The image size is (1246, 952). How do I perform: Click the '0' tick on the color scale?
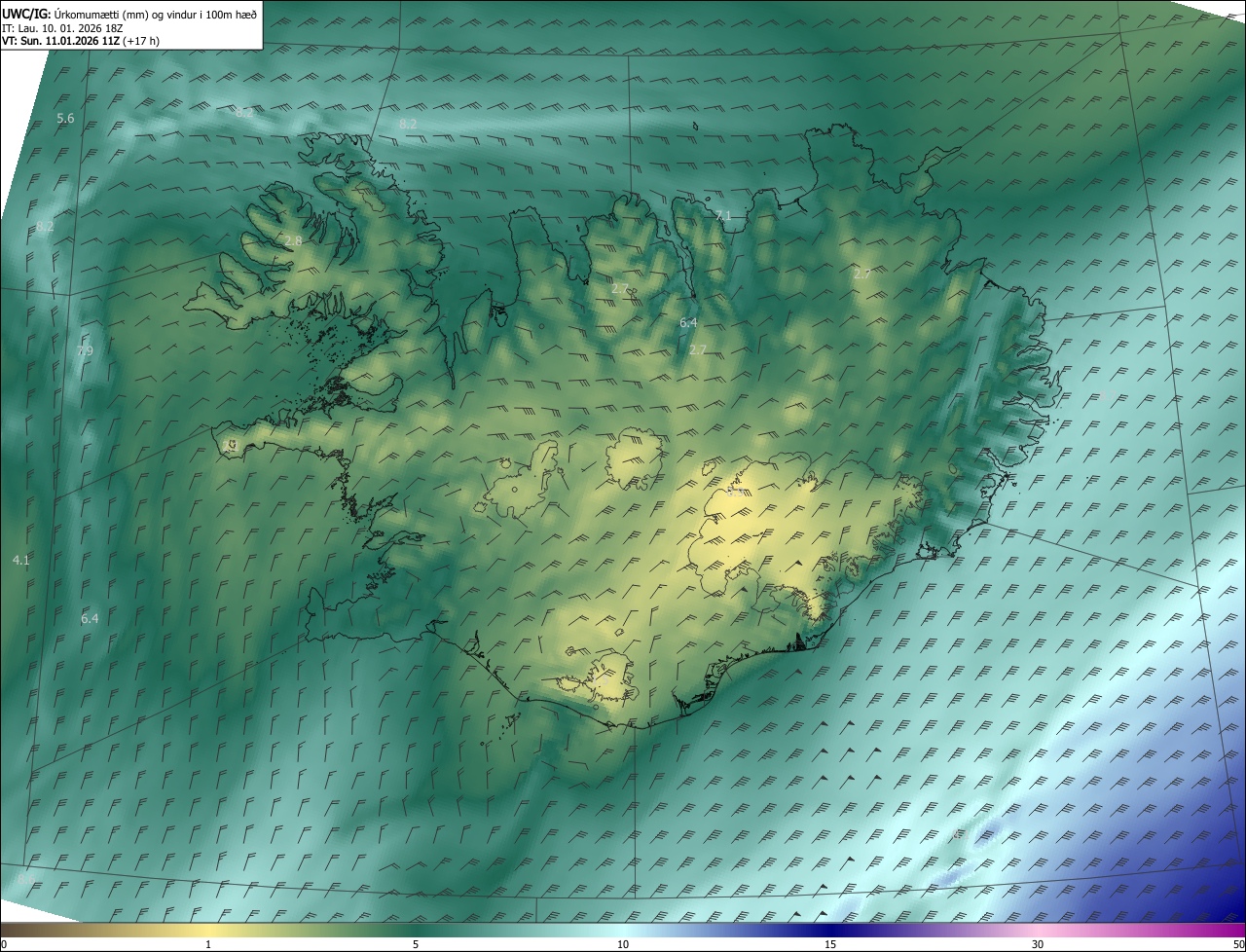[4, 944]
